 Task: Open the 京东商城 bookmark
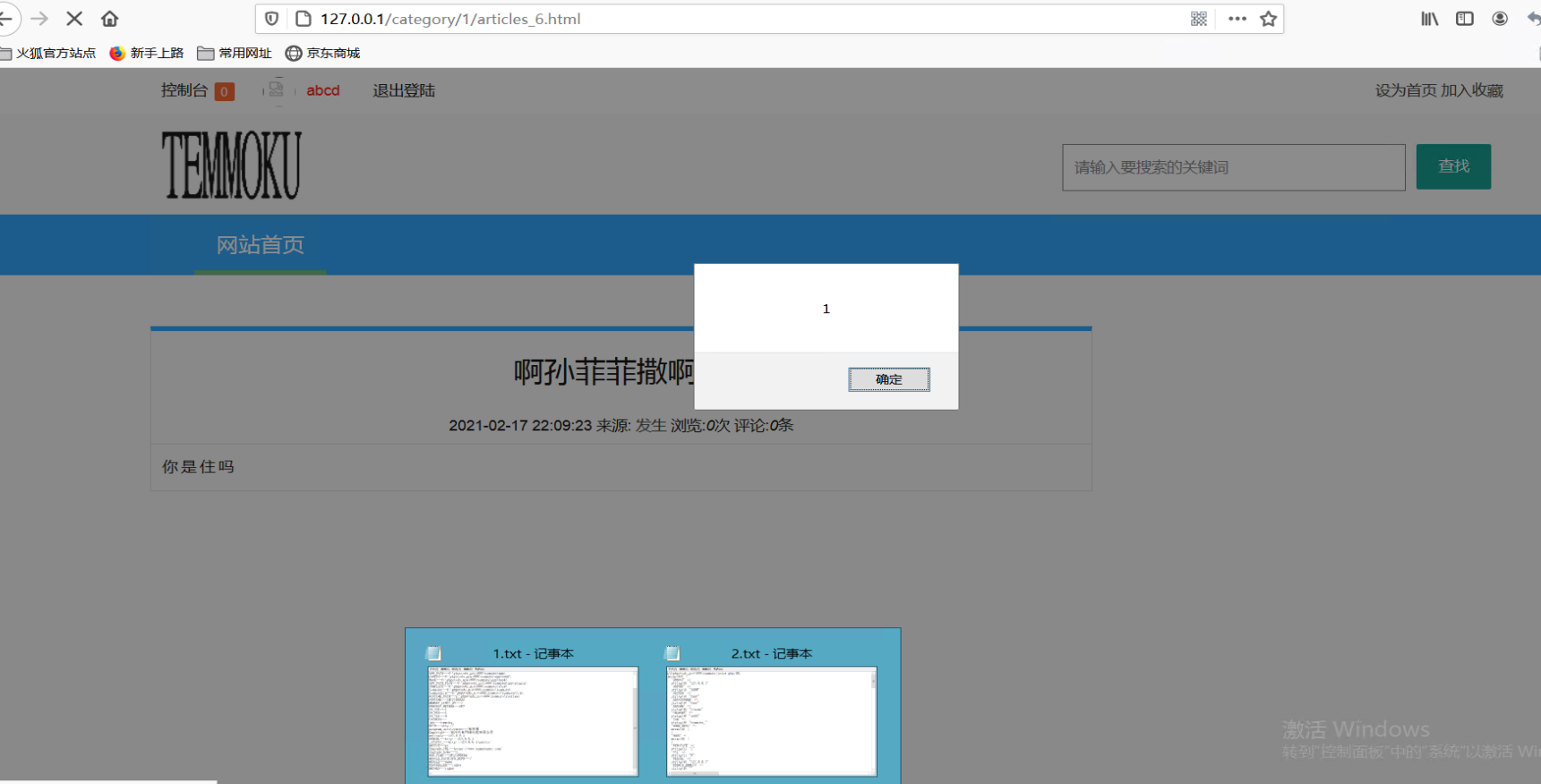[x=322, y=53]
